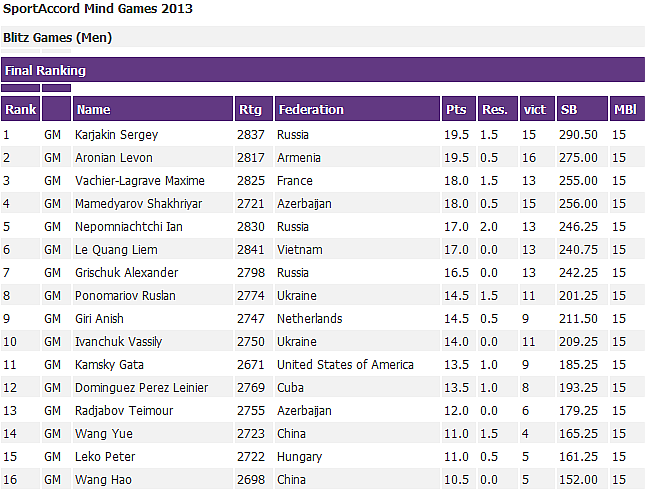Click the Rtg column header
Image resolution: width=645 pixels, height=490 pixels.
(x=249, y=109)
